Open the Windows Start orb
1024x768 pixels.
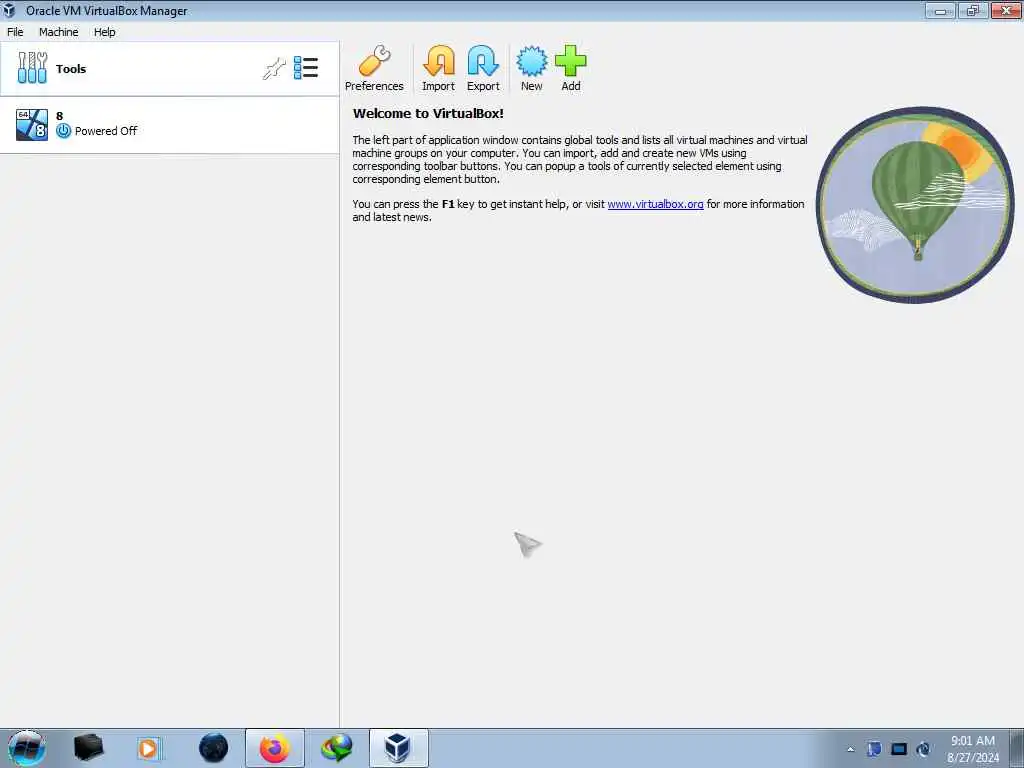pos(26,748)
